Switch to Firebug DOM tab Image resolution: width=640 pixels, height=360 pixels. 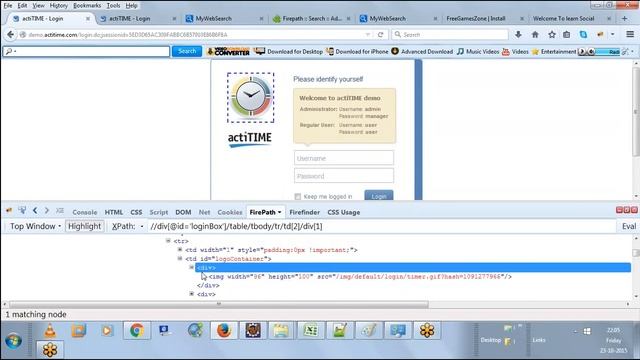pyautogui.click(x=183, y=212)
